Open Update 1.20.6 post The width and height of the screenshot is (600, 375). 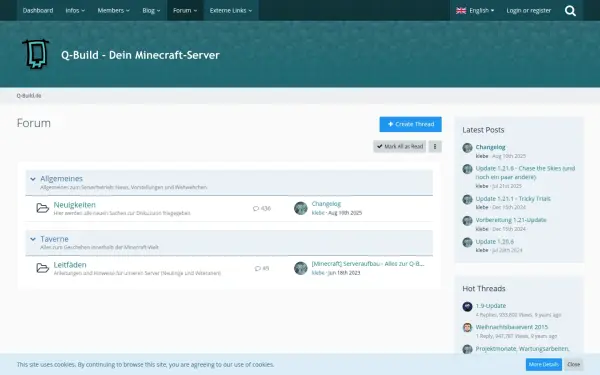tap(494, 241)
